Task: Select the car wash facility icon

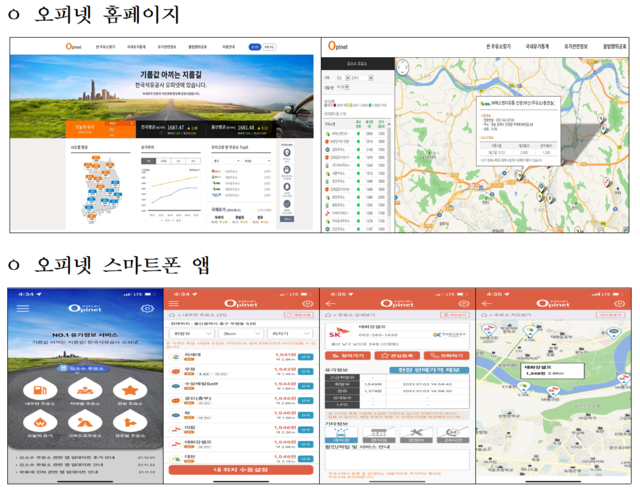Action: coord(341,435)
